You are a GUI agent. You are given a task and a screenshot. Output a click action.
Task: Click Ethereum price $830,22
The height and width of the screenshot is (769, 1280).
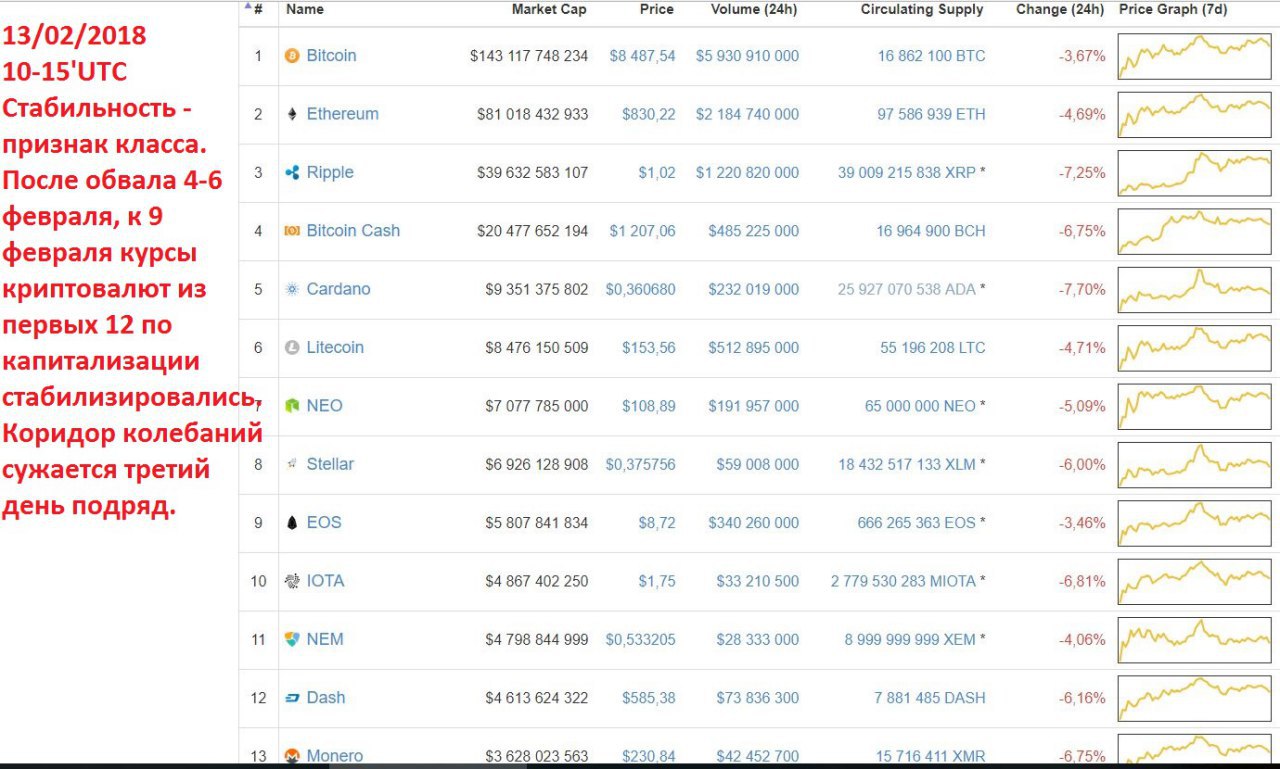click(649, 114)
